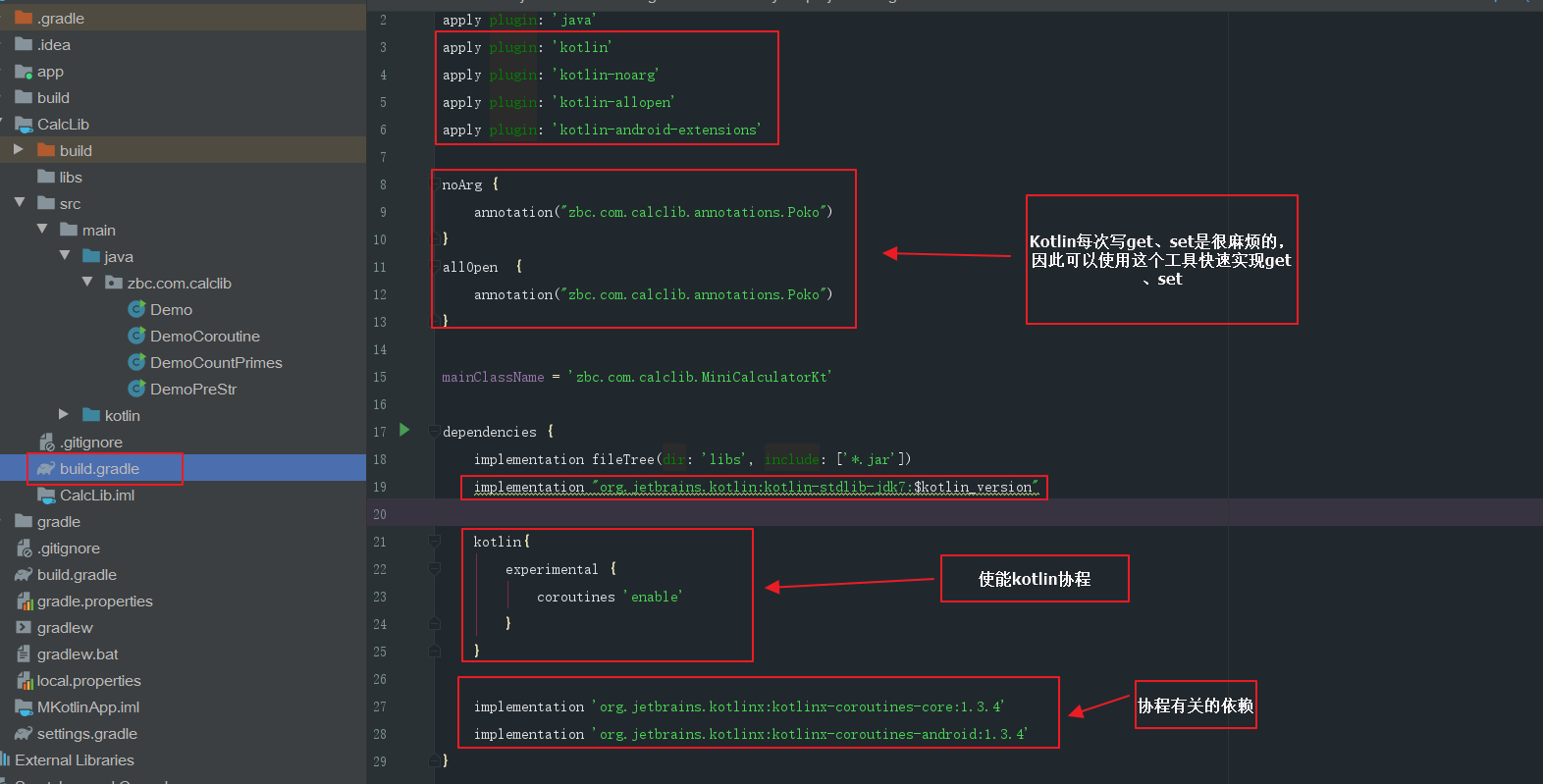
Task: Fold the dependencies block at line 17
Action: [433, 431]
